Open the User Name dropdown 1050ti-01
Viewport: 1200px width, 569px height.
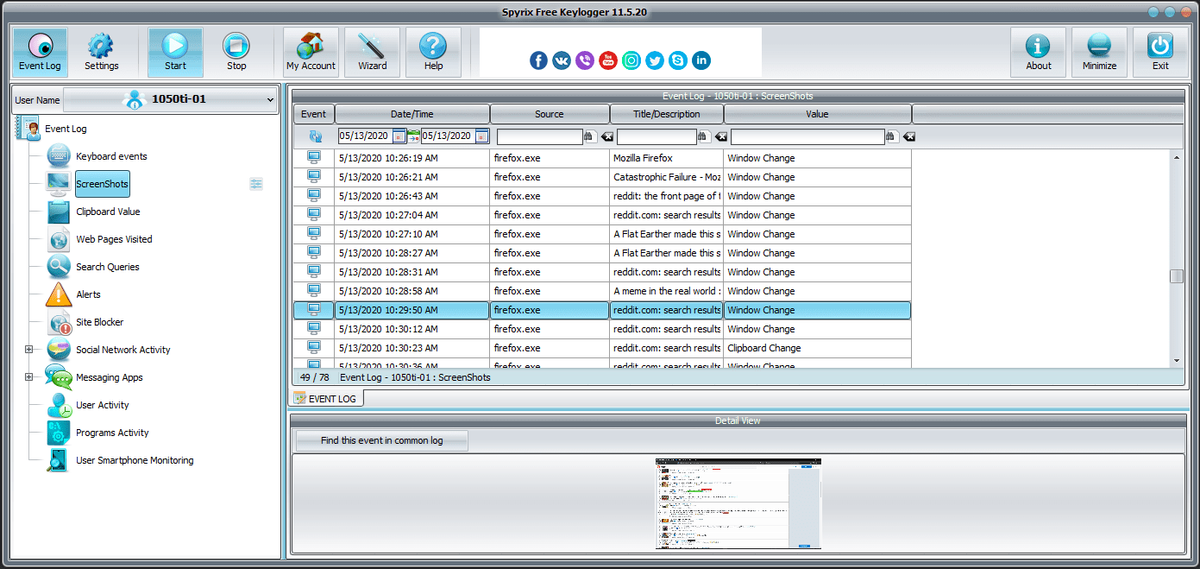(170, 99)
